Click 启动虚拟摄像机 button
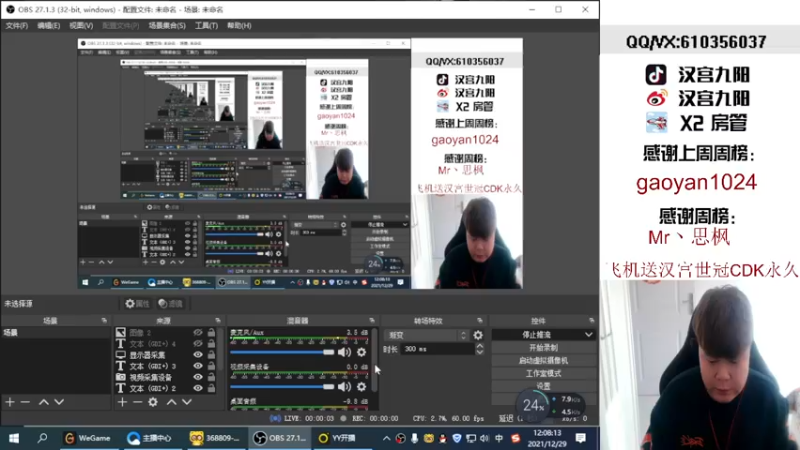This screenshot has width=800, height=450. [x=543, y=360]
